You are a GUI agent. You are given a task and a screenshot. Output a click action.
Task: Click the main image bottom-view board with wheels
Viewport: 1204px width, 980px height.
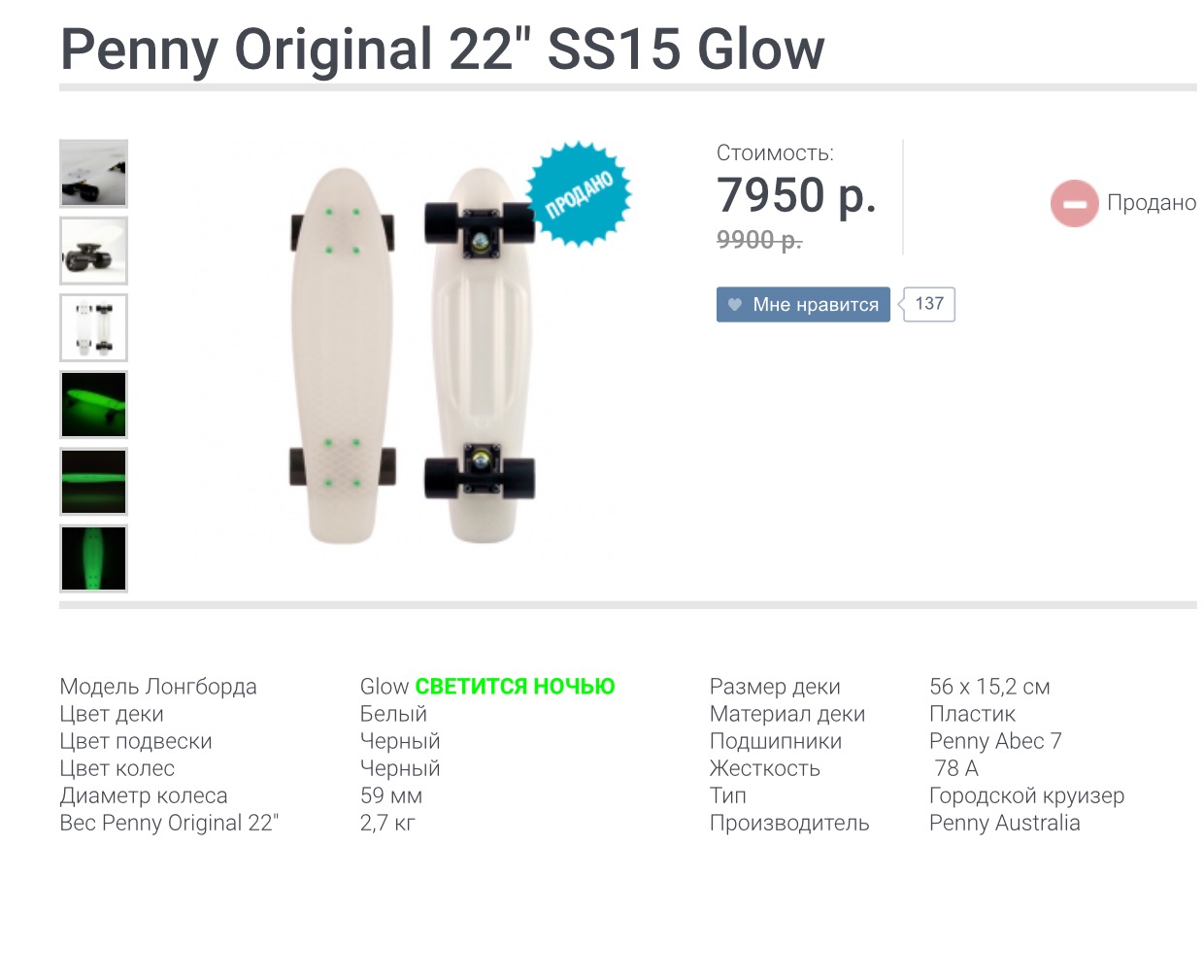(x=480, y=355)
